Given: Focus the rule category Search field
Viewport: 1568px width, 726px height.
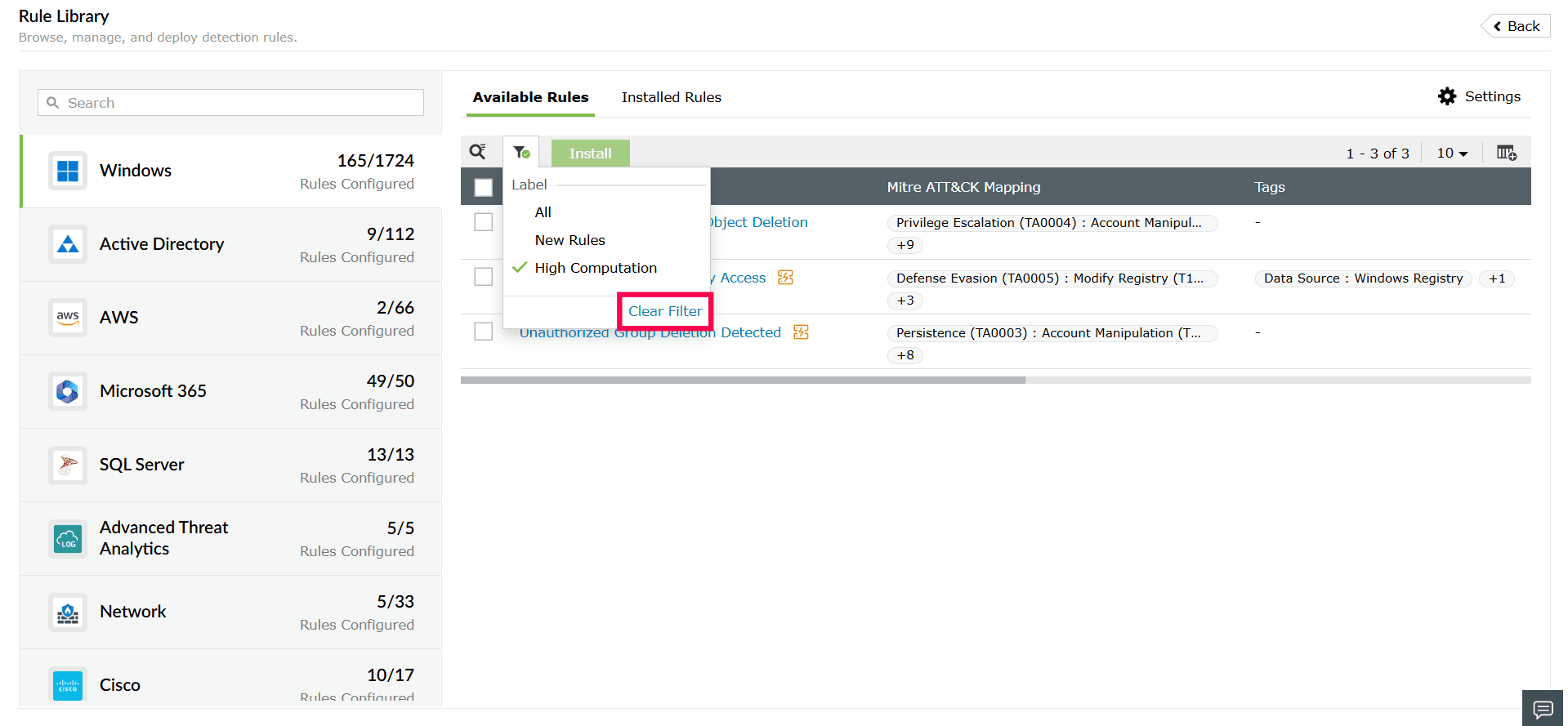Looking at the screenshot, I should pos(230,103).
